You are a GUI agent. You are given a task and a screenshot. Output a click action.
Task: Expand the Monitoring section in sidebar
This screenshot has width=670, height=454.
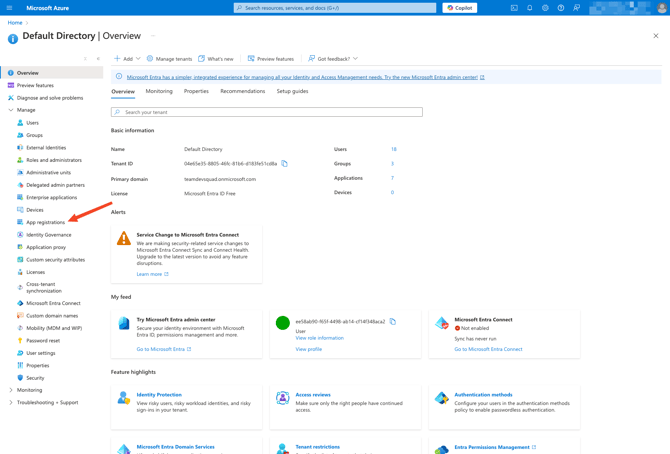(11, 390)
